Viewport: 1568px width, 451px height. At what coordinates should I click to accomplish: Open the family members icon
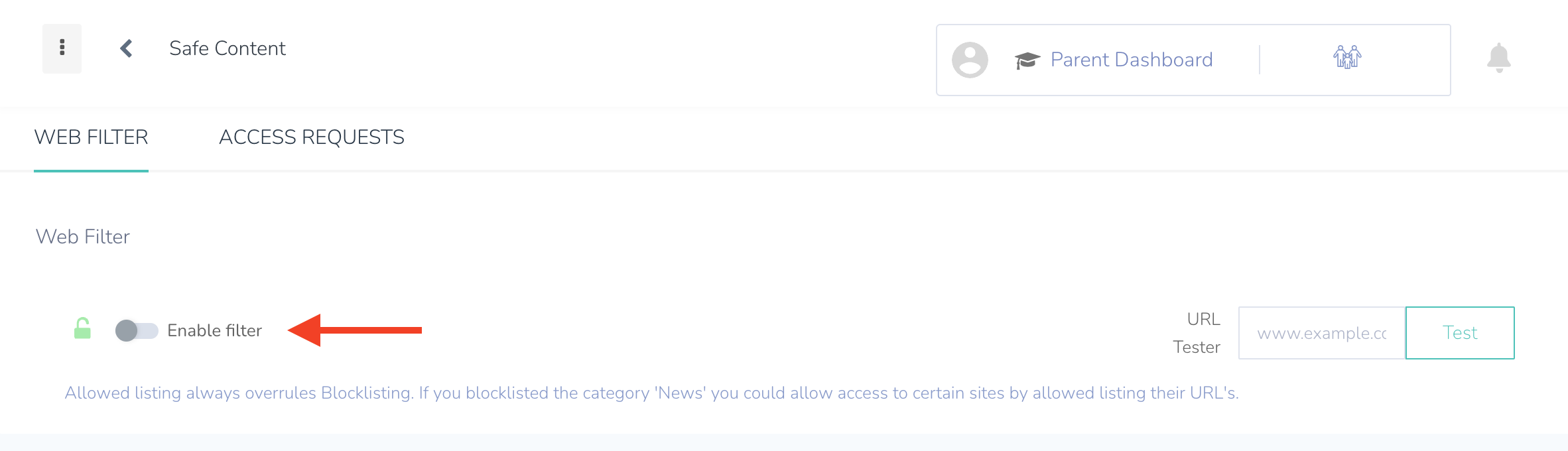[x=1347, y=58]
